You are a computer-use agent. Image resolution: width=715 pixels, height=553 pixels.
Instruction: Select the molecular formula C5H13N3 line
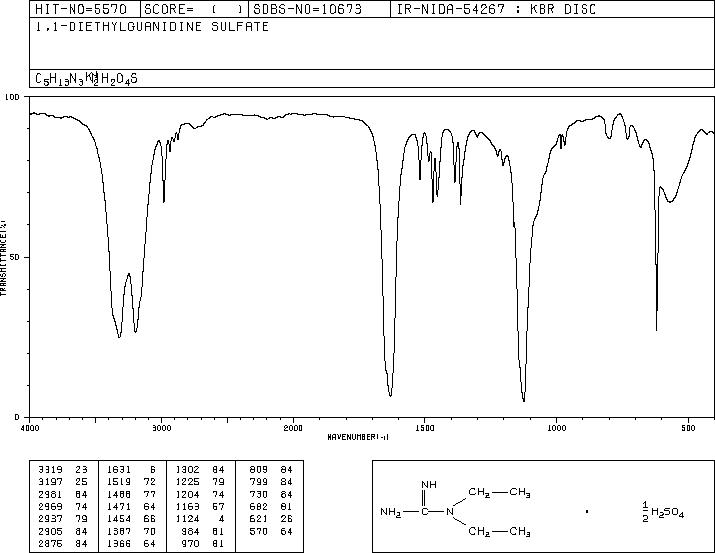coord(86,79)
